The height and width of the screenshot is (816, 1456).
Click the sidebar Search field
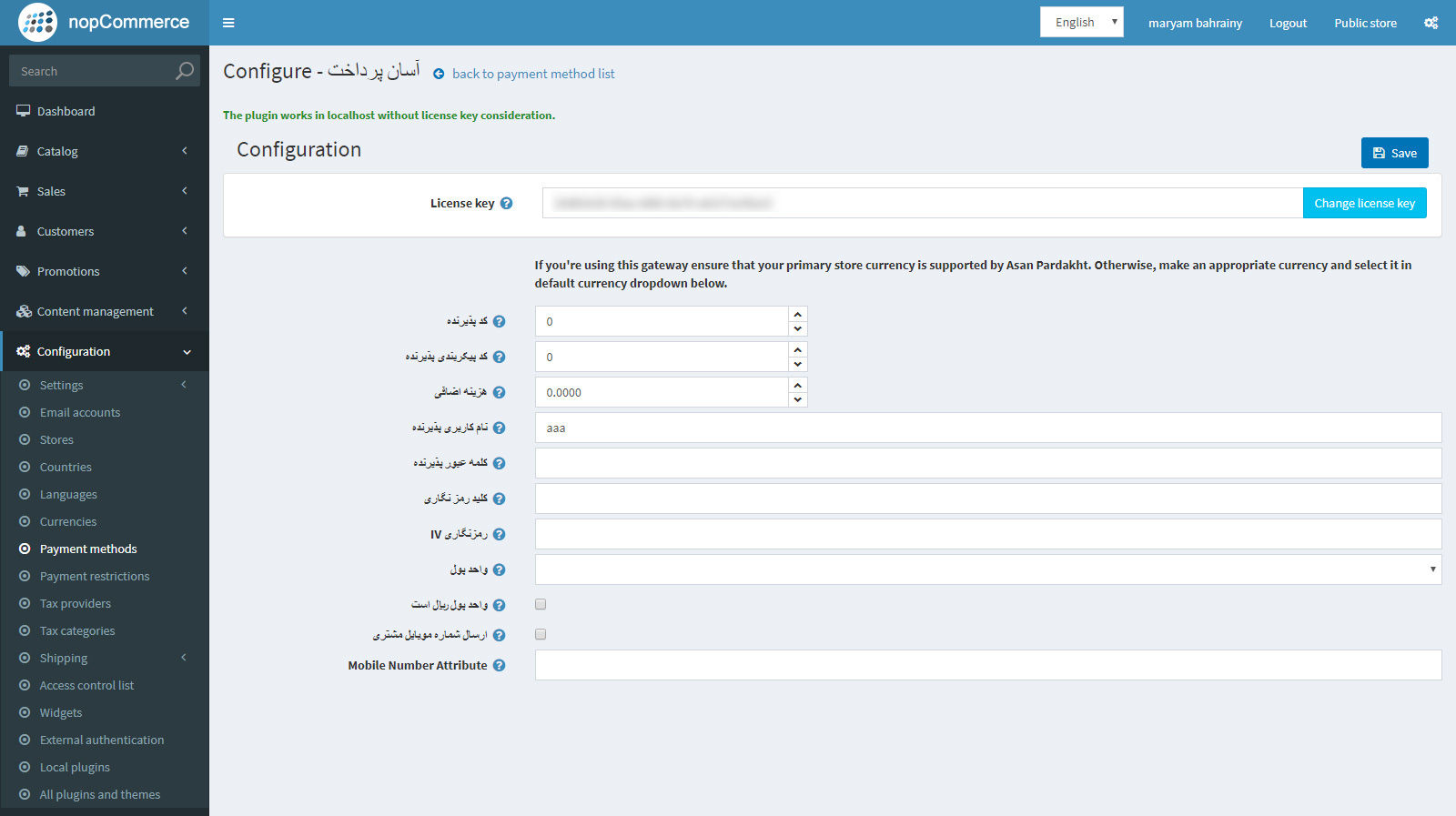pos(91,71)
